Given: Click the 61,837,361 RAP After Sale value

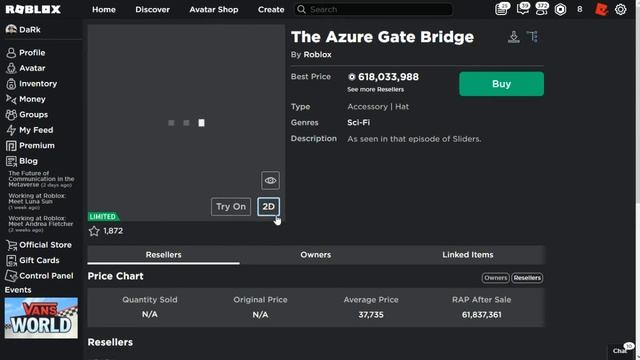Looking at the screenshot, I should pyautogui.click(x=482, y=315).
